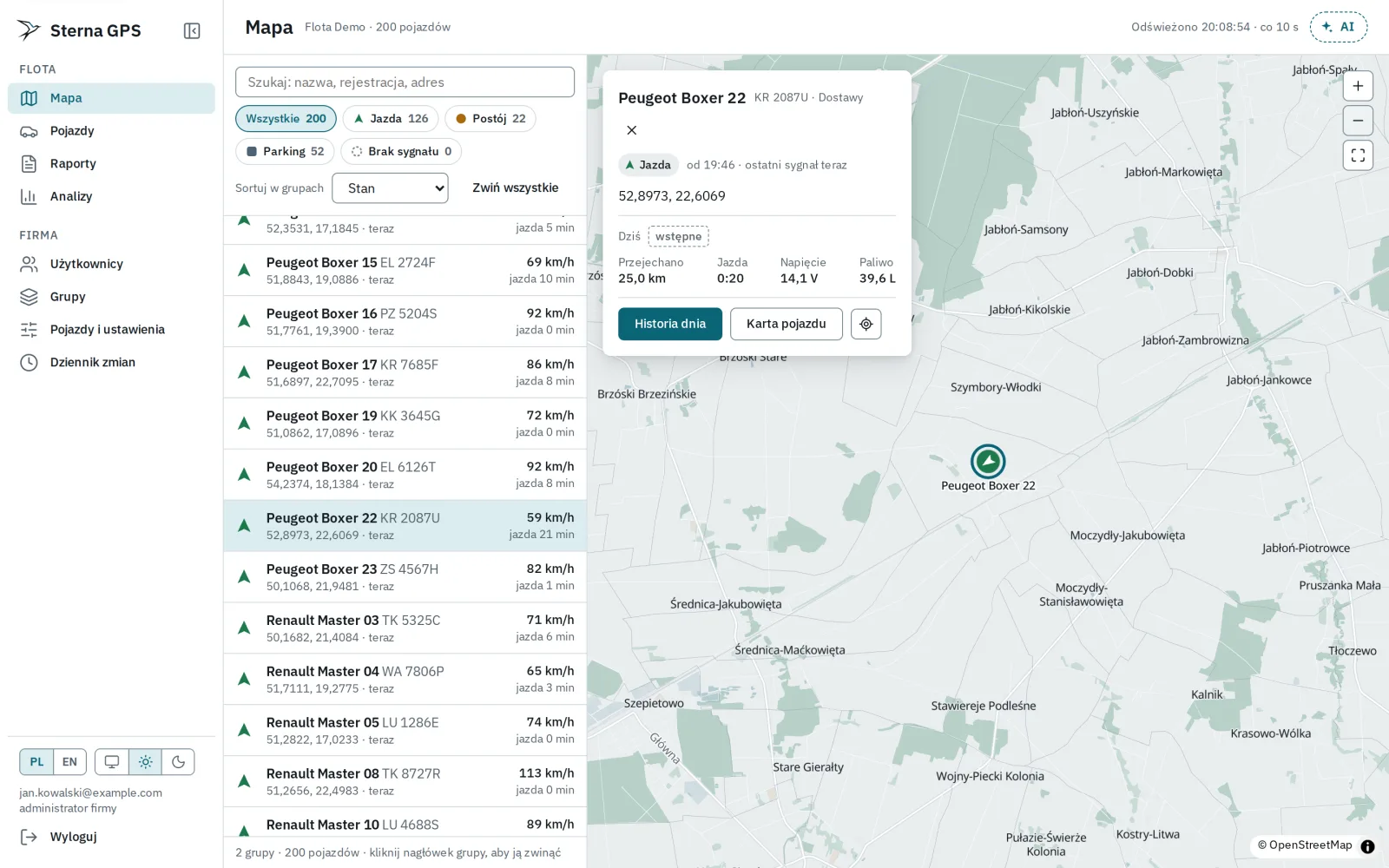Click driving arrow icon for Peugeot Boxer 16
The height and width of the screenshot is (868, 1389).
click(245, 321)
